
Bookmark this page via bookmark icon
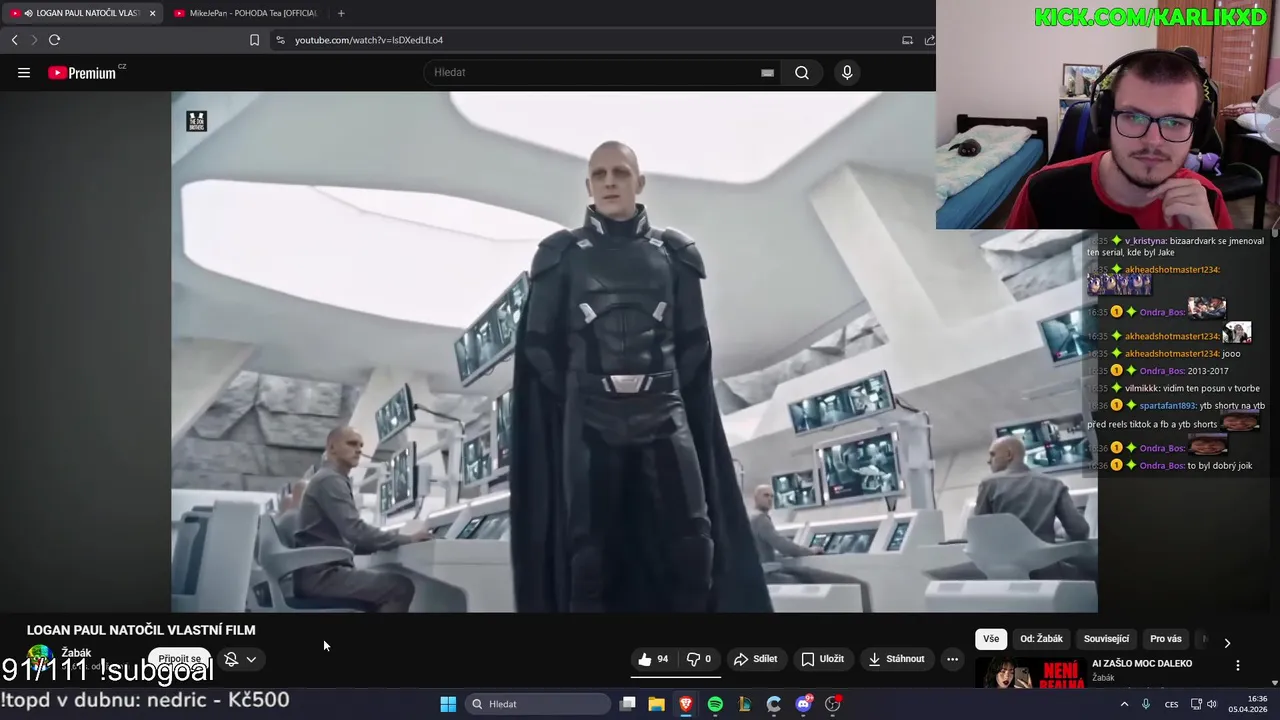coord(254,40)
